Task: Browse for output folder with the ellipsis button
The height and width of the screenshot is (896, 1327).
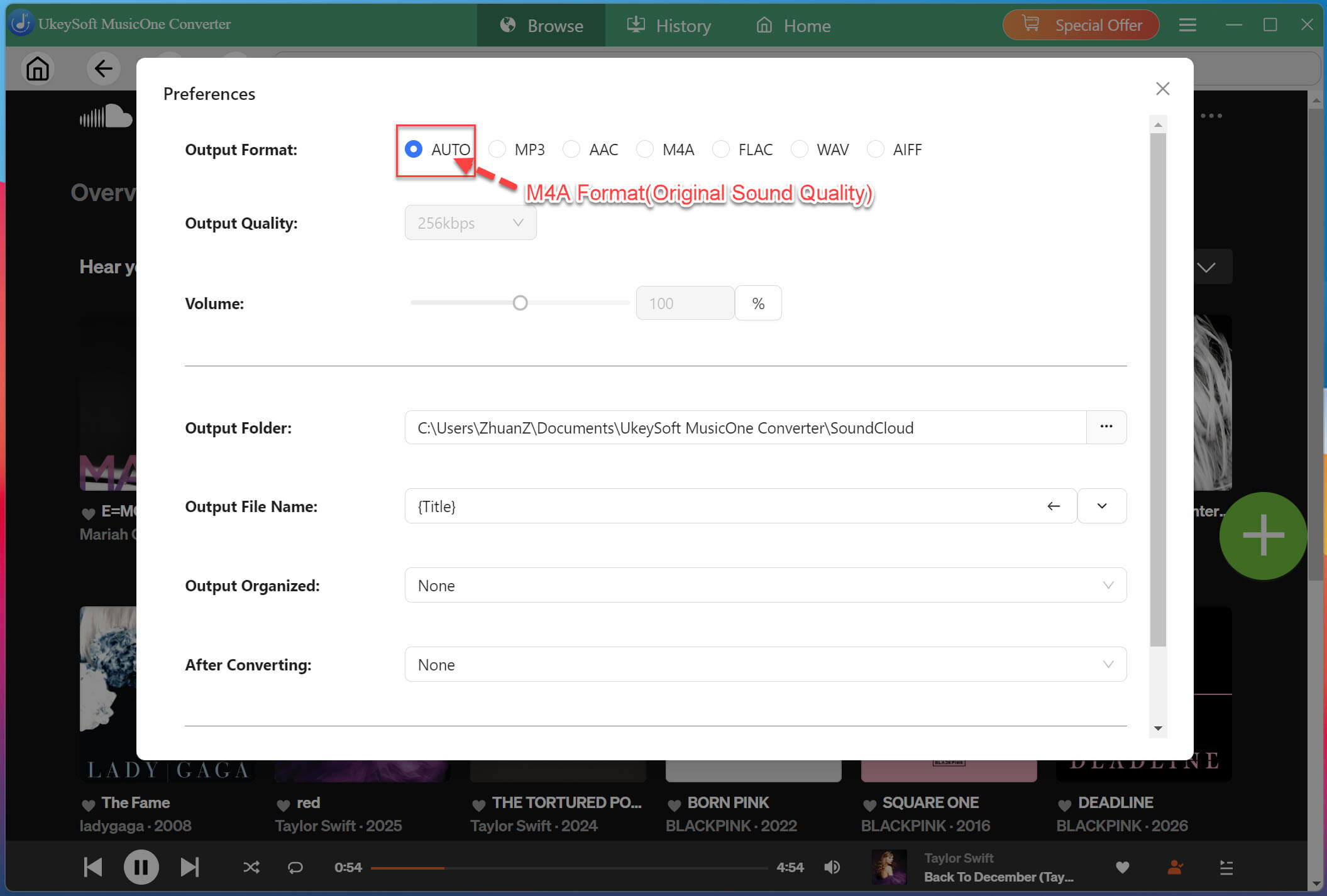Action: coord(1106,427)
